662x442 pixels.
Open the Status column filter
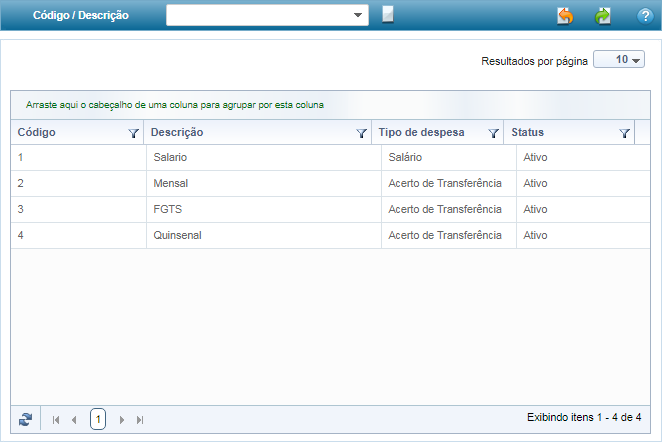pos(624,133)
